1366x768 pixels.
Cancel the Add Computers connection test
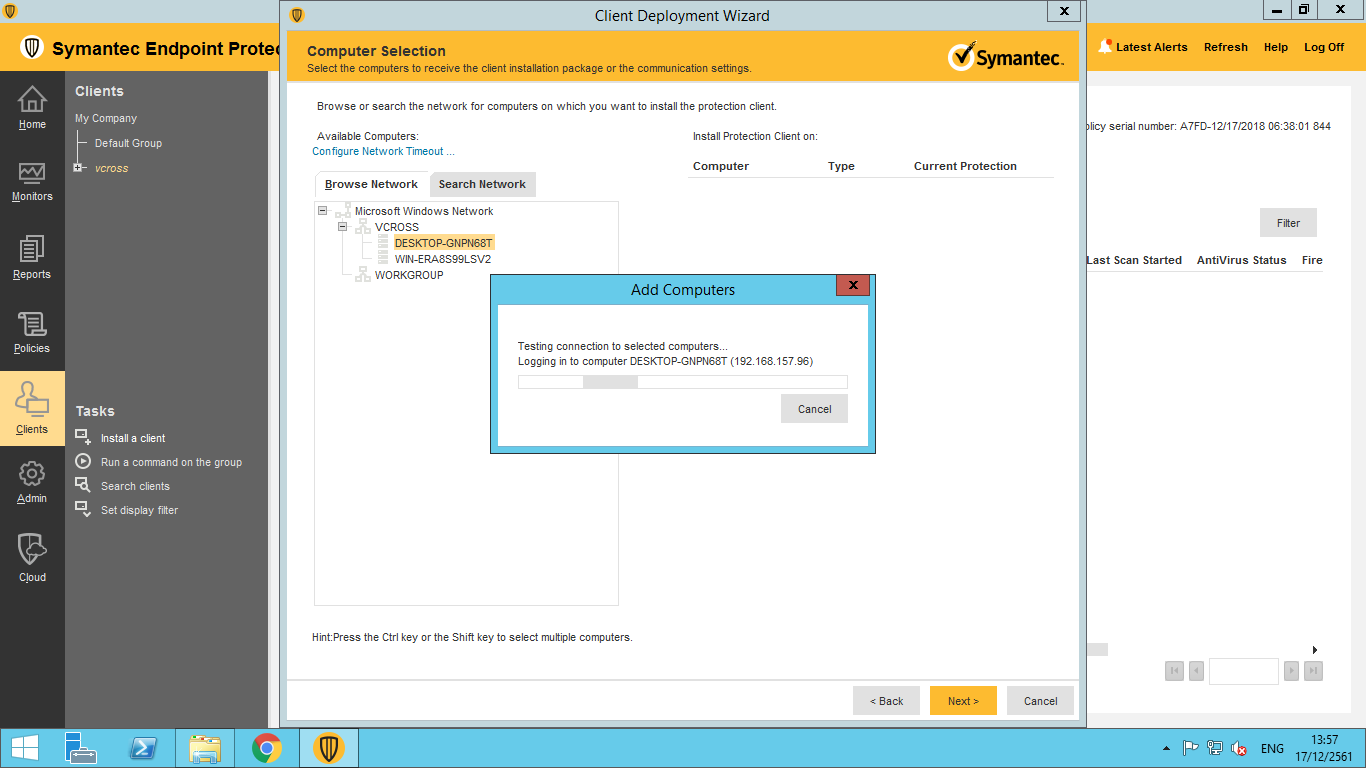814,409
